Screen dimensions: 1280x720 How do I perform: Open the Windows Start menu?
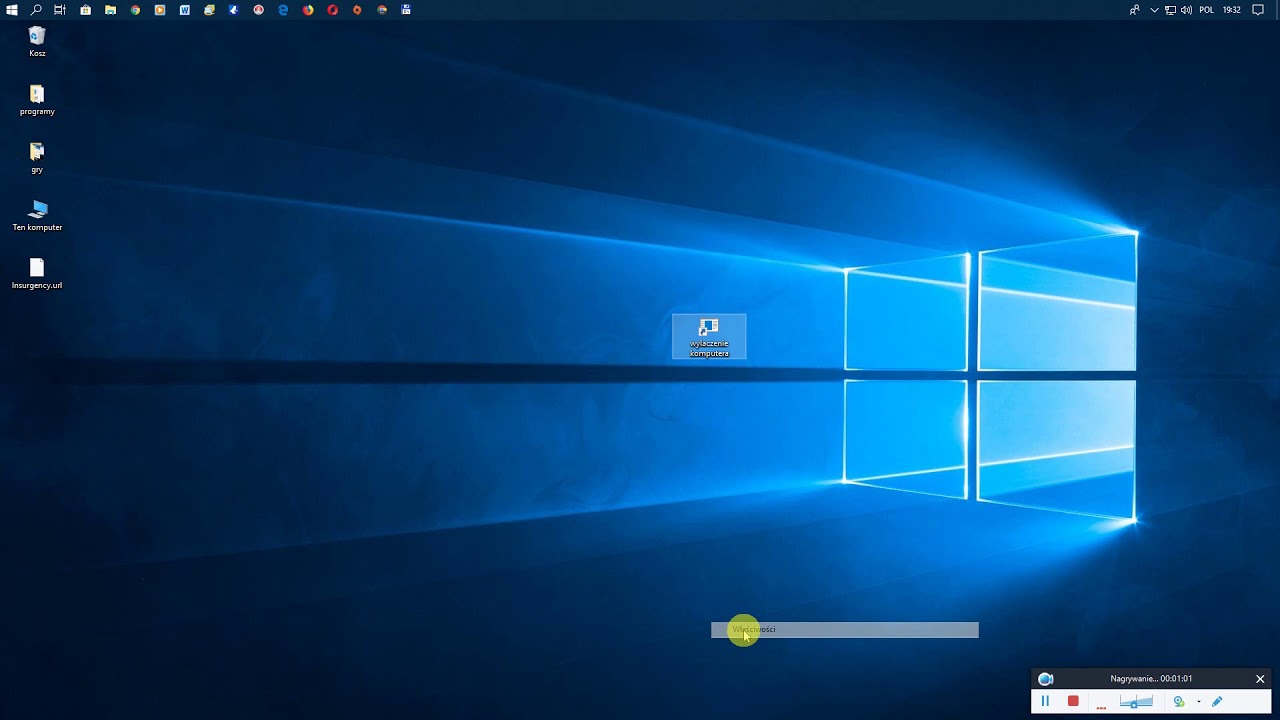12,10
